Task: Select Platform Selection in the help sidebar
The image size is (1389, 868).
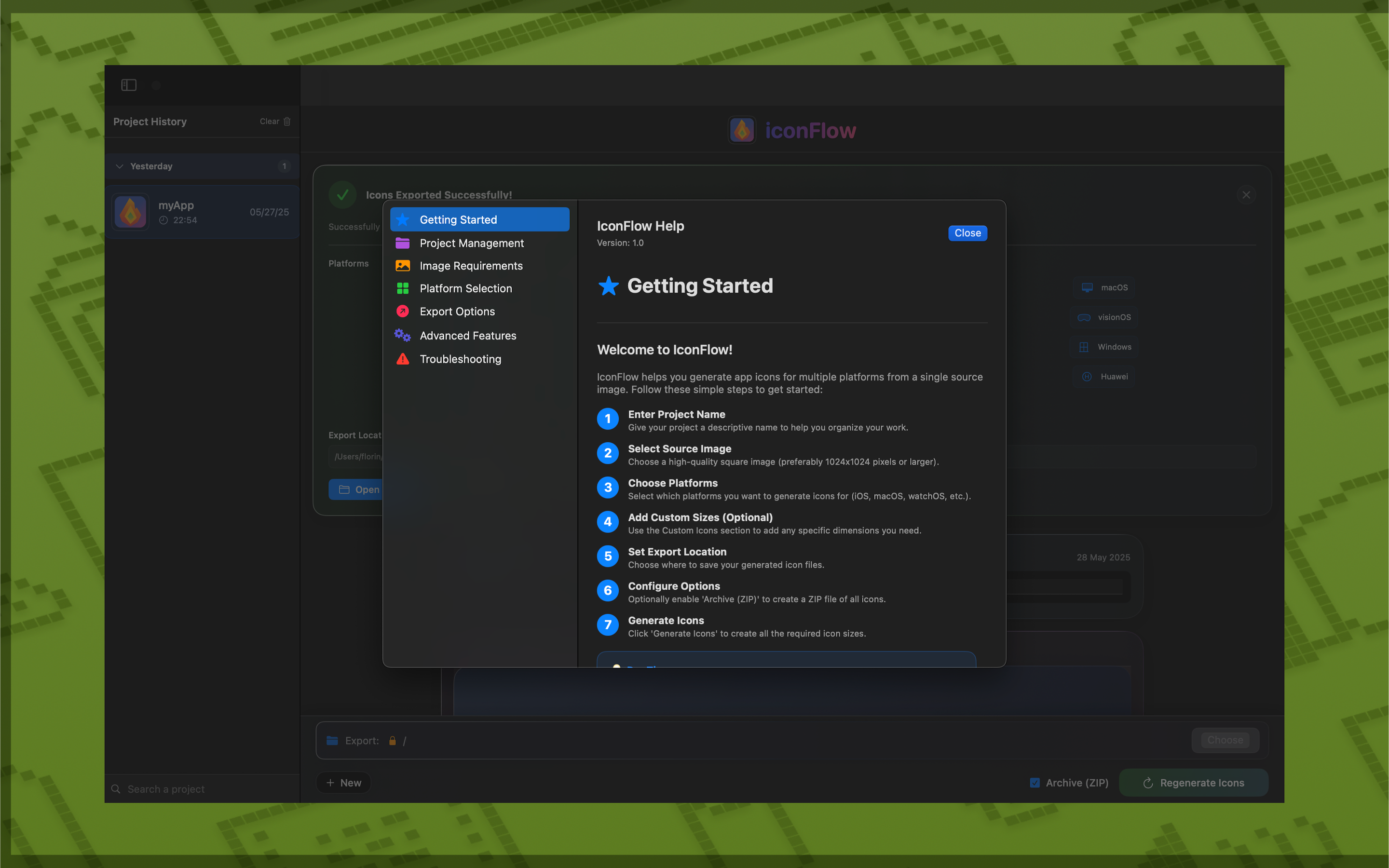Action: coord(465,289)
